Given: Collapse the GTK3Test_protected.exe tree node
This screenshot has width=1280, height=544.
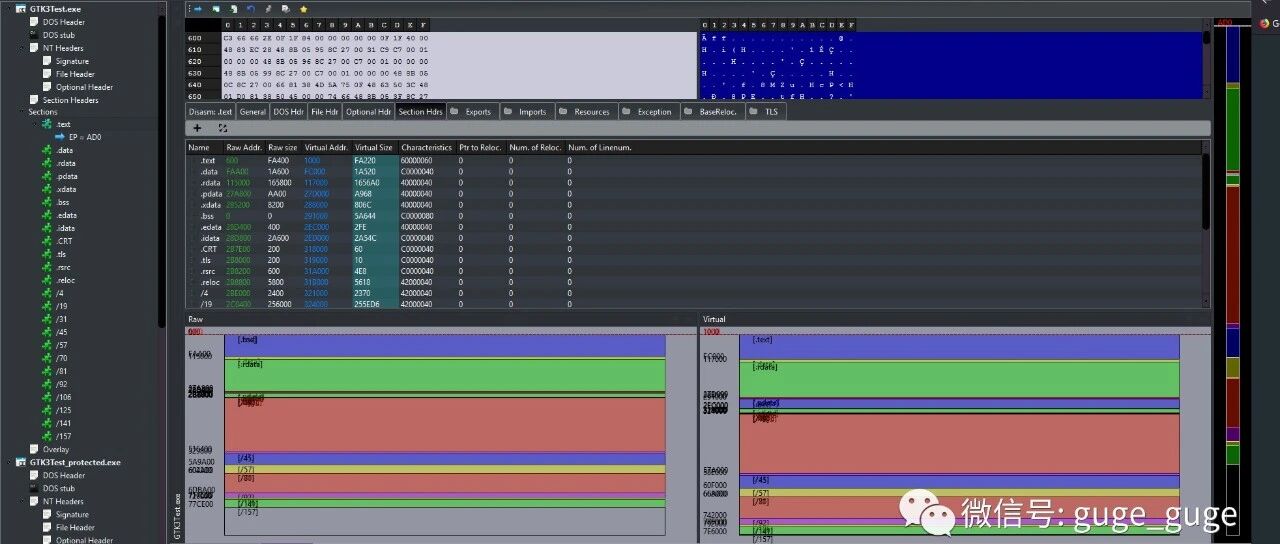Looking at the screenshot, I should (8, 463).
